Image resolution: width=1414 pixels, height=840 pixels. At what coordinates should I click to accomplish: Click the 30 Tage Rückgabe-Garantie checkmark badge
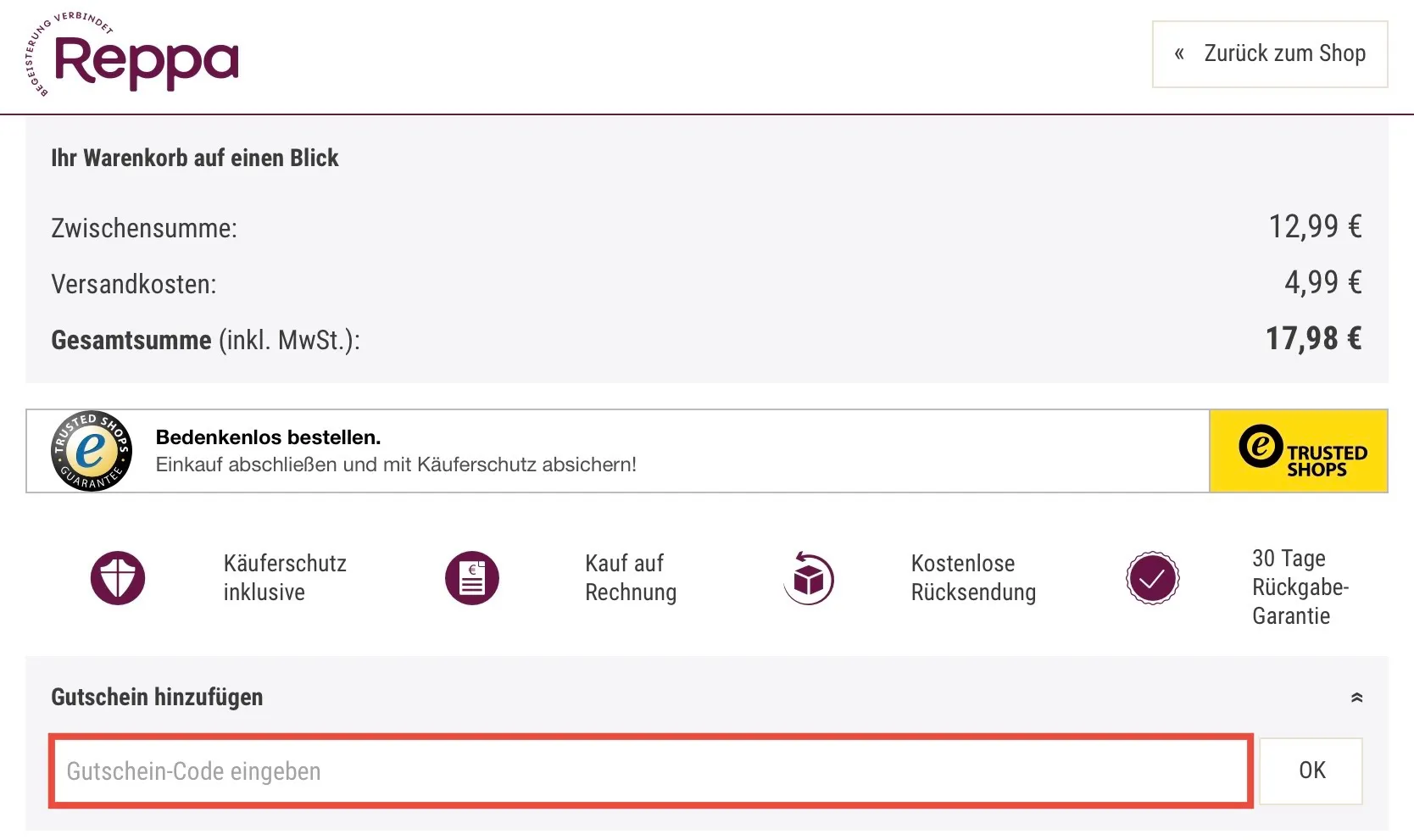tap(1151, 579)
